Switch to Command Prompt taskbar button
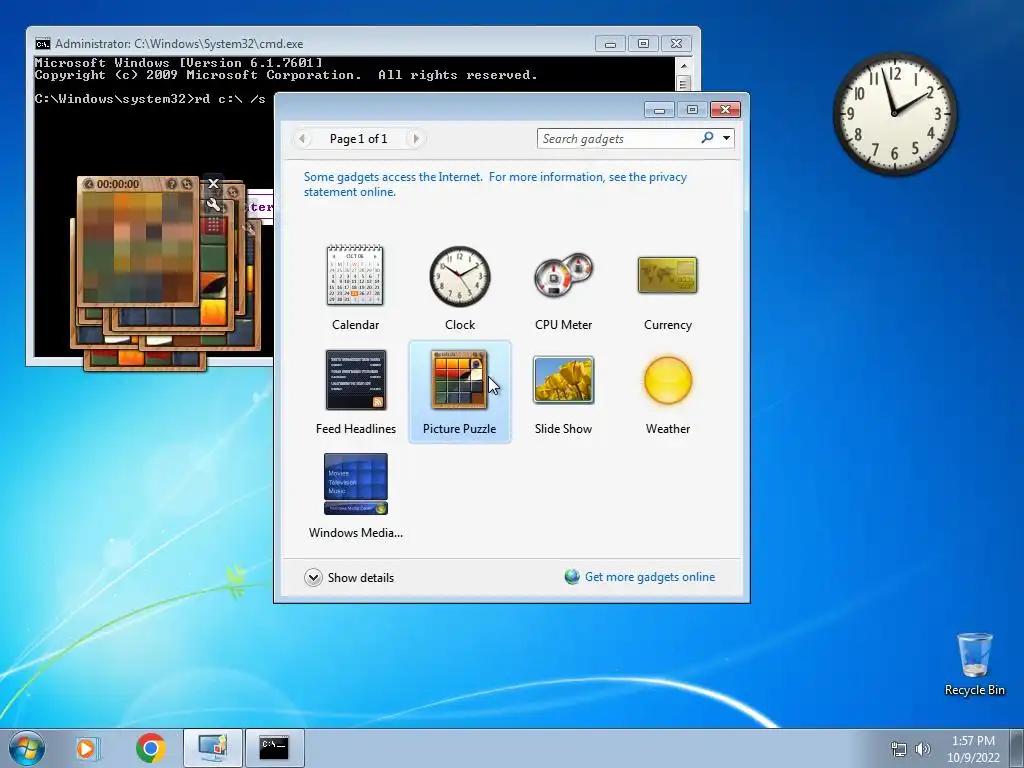Image resolution: width=1024 pixels, height=768 pixels. coord(274,748)
